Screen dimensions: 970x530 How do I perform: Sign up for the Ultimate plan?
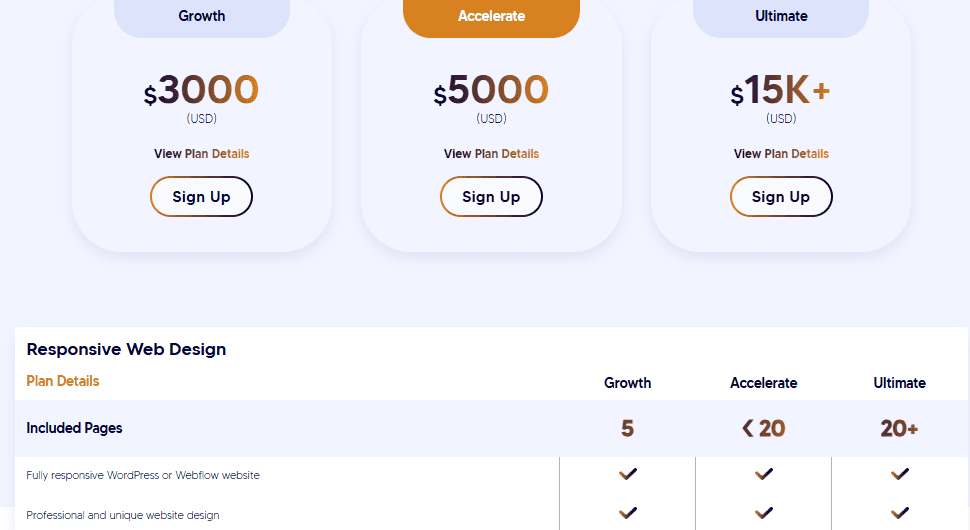pos(781,197)
